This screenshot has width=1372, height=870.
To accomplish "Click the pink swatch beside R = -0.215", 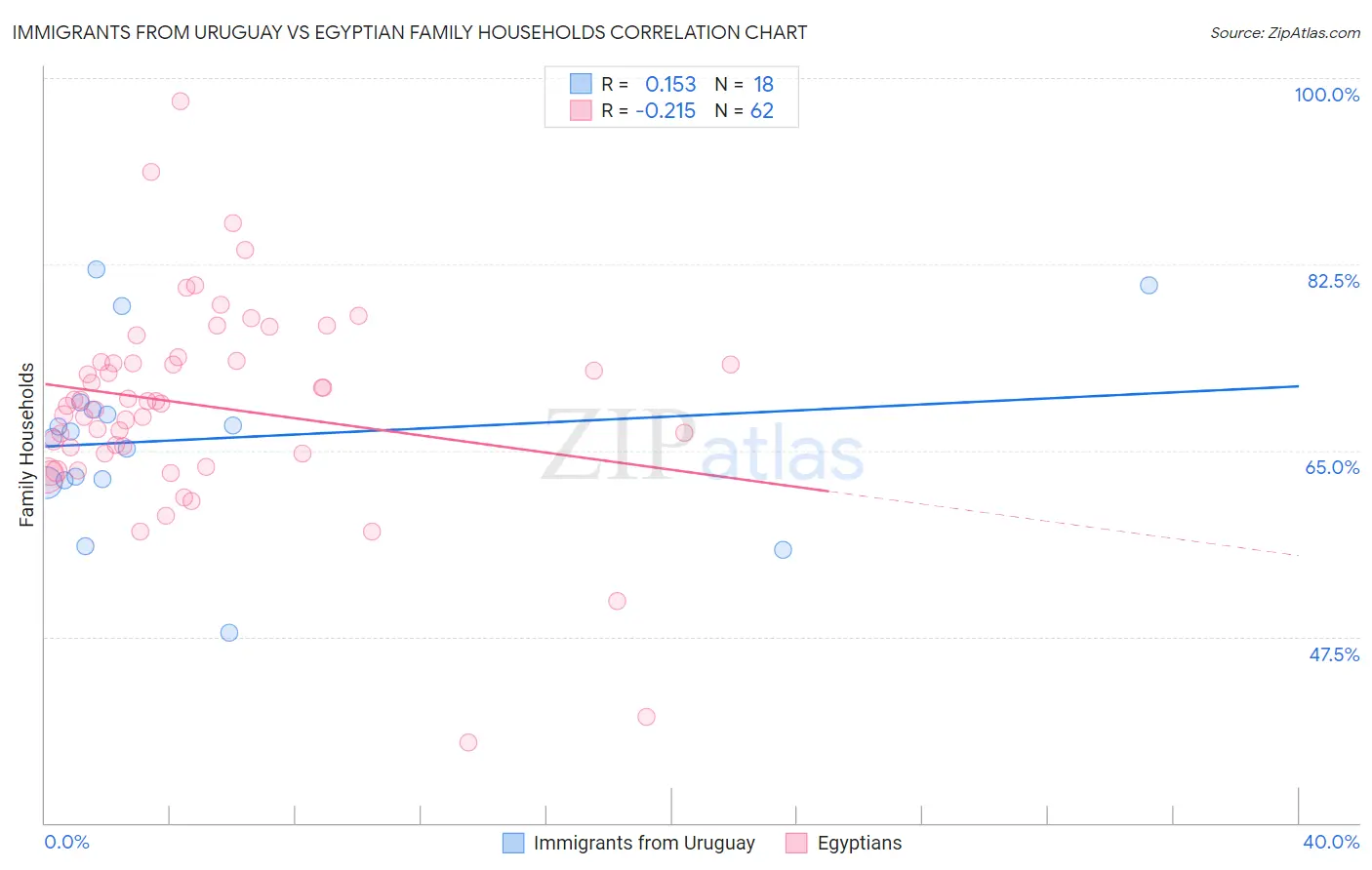I will 581,110.
